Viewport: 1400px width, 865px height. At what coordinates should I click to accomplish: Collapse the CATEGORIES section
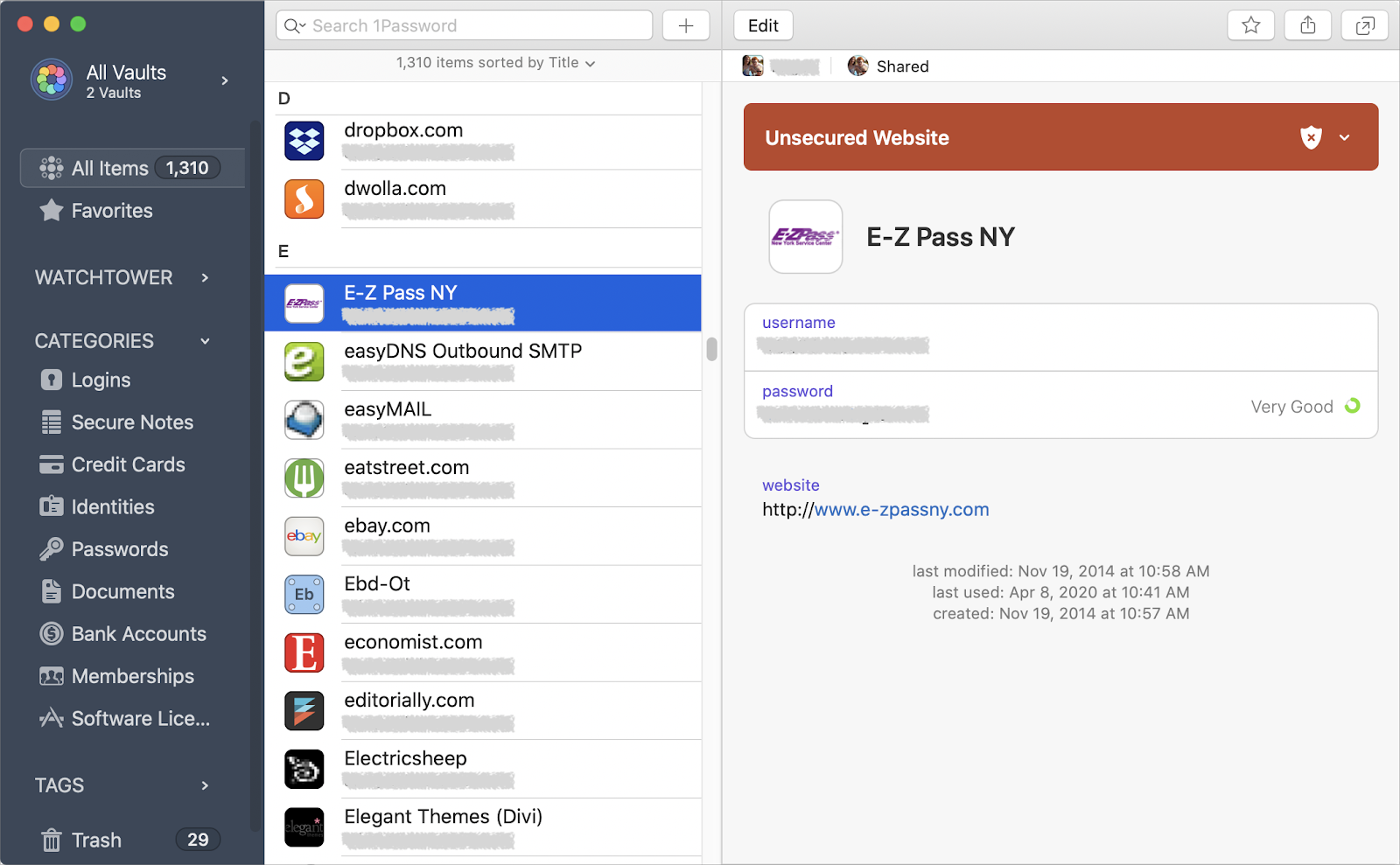point(205,341)
